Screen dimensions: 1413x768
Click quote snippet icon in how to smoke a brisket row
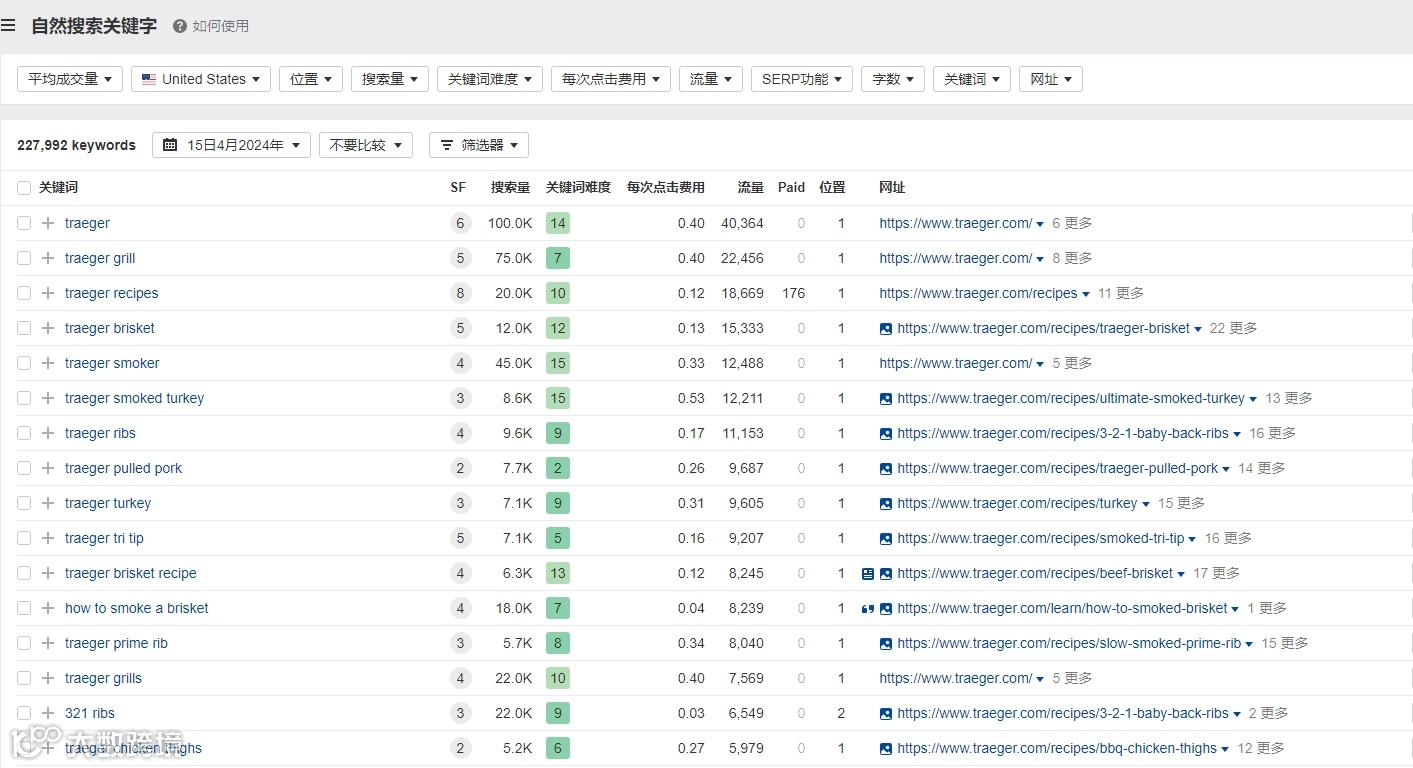[x=867, y=608]
